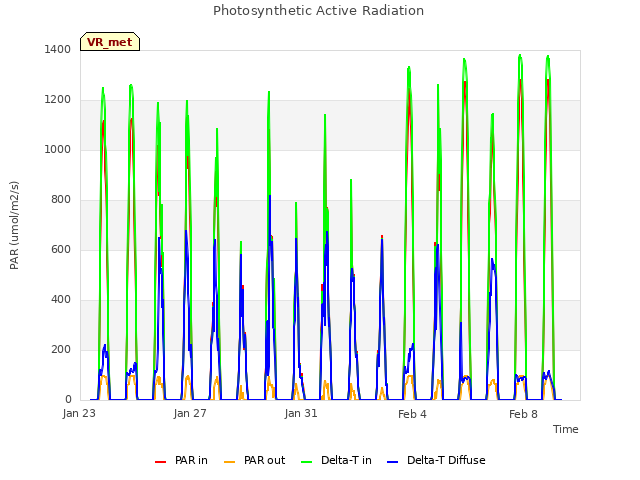Click the 1400 y-axis tick label
This screenshot has width=640, height=480.
[58, 49]
